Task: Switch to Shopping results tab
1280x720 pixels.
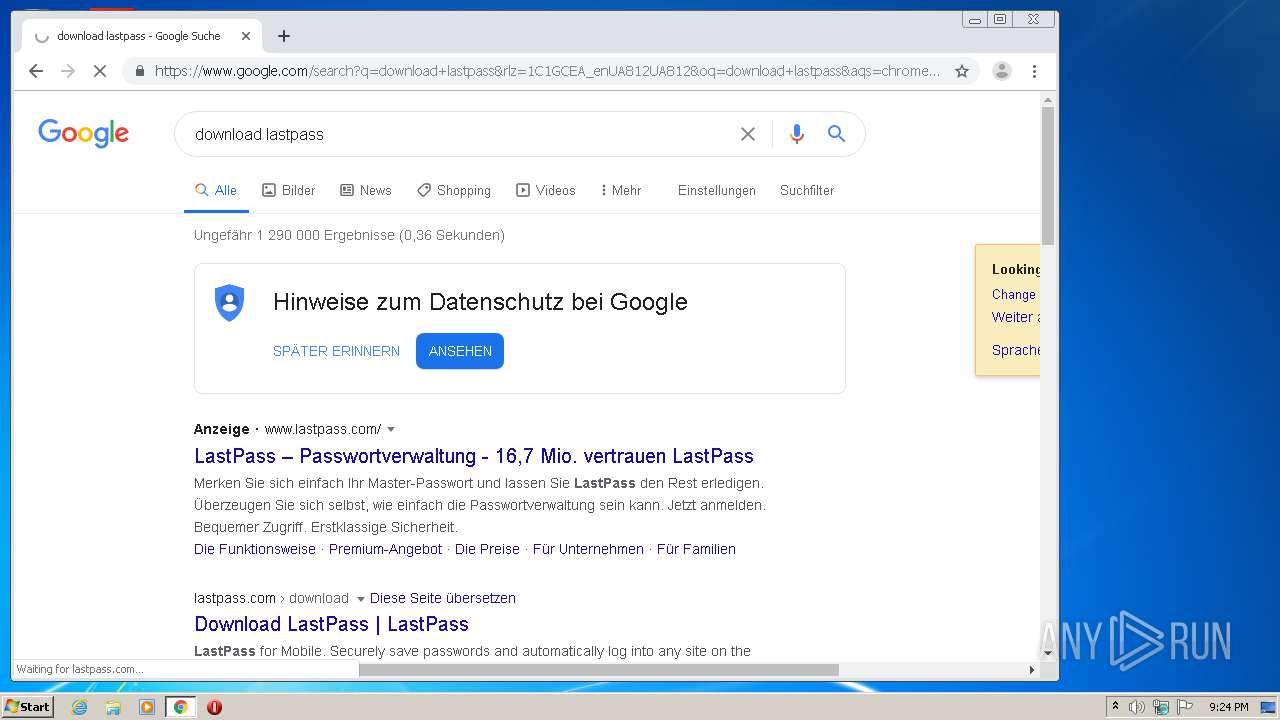Action: pyautogui.click(x=453, y=190)
